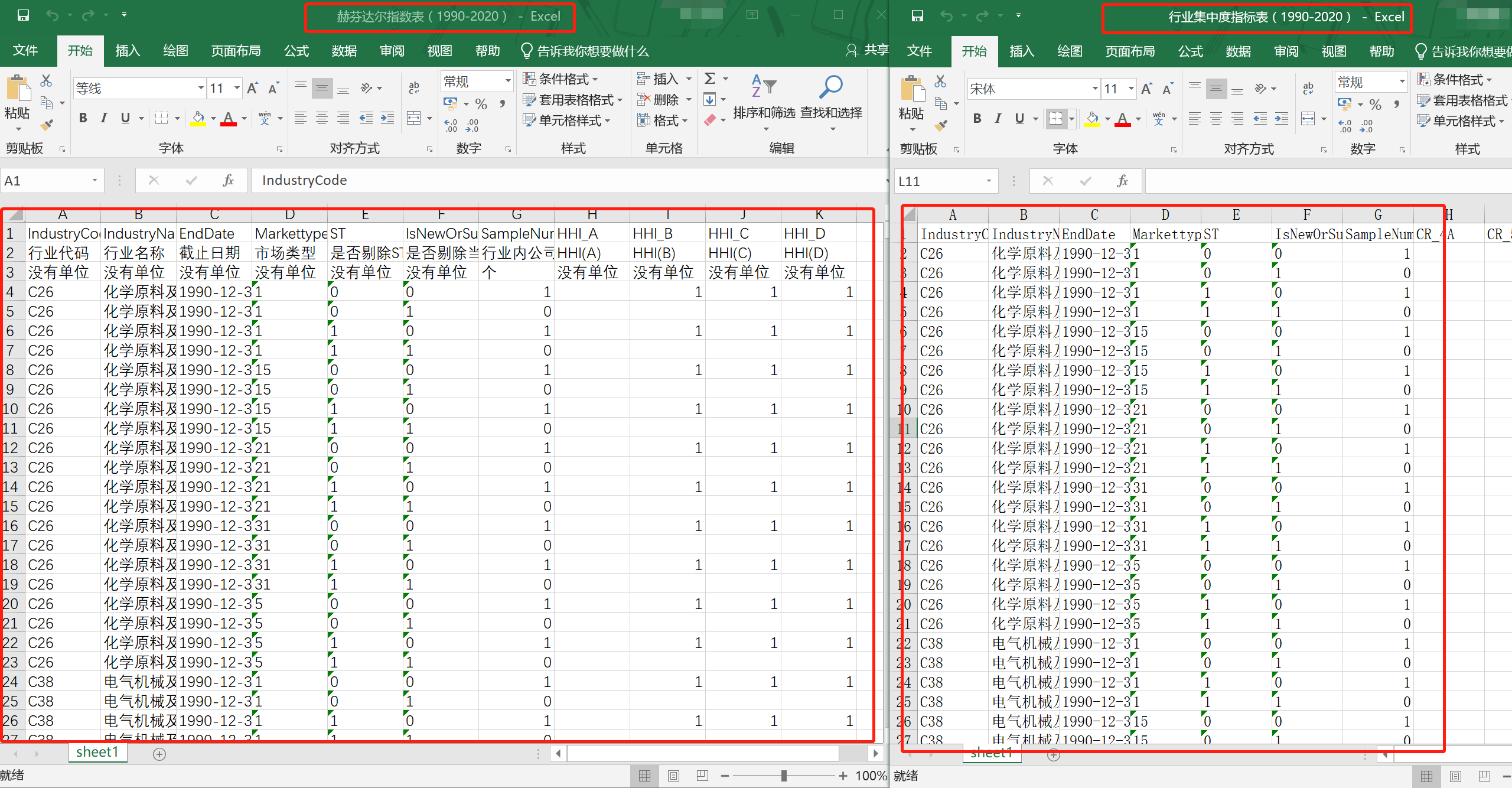This screenshot has width=1512, height=788.
Task: Click 格式 format button in left window
Action: (x=659, y=121)
